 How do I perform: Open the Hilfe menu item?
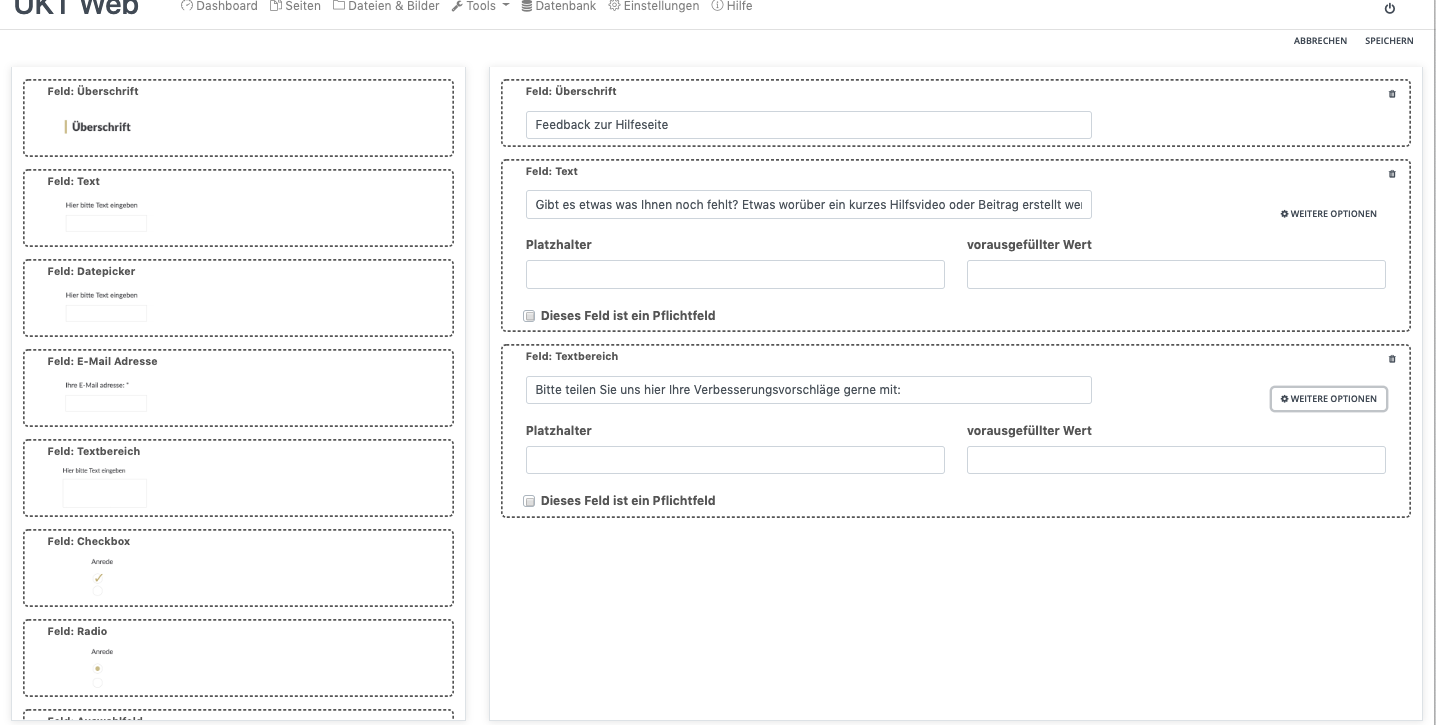click(732, 6)
